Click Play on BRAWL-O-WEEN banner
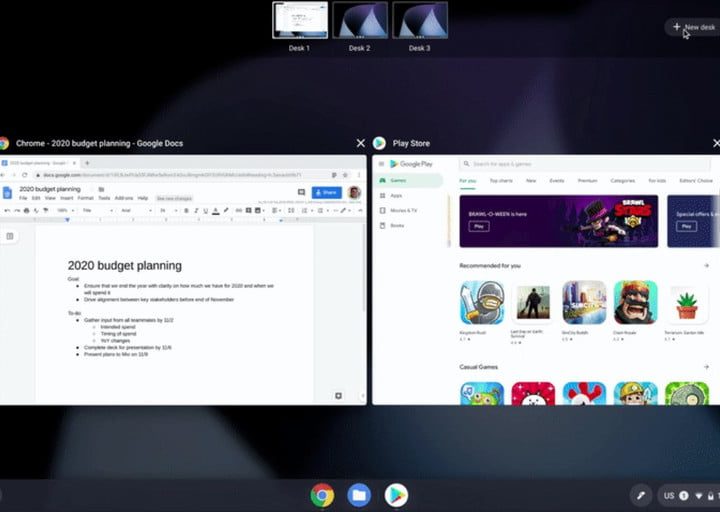The image size is (720, 512). click(x=479, y=226)
